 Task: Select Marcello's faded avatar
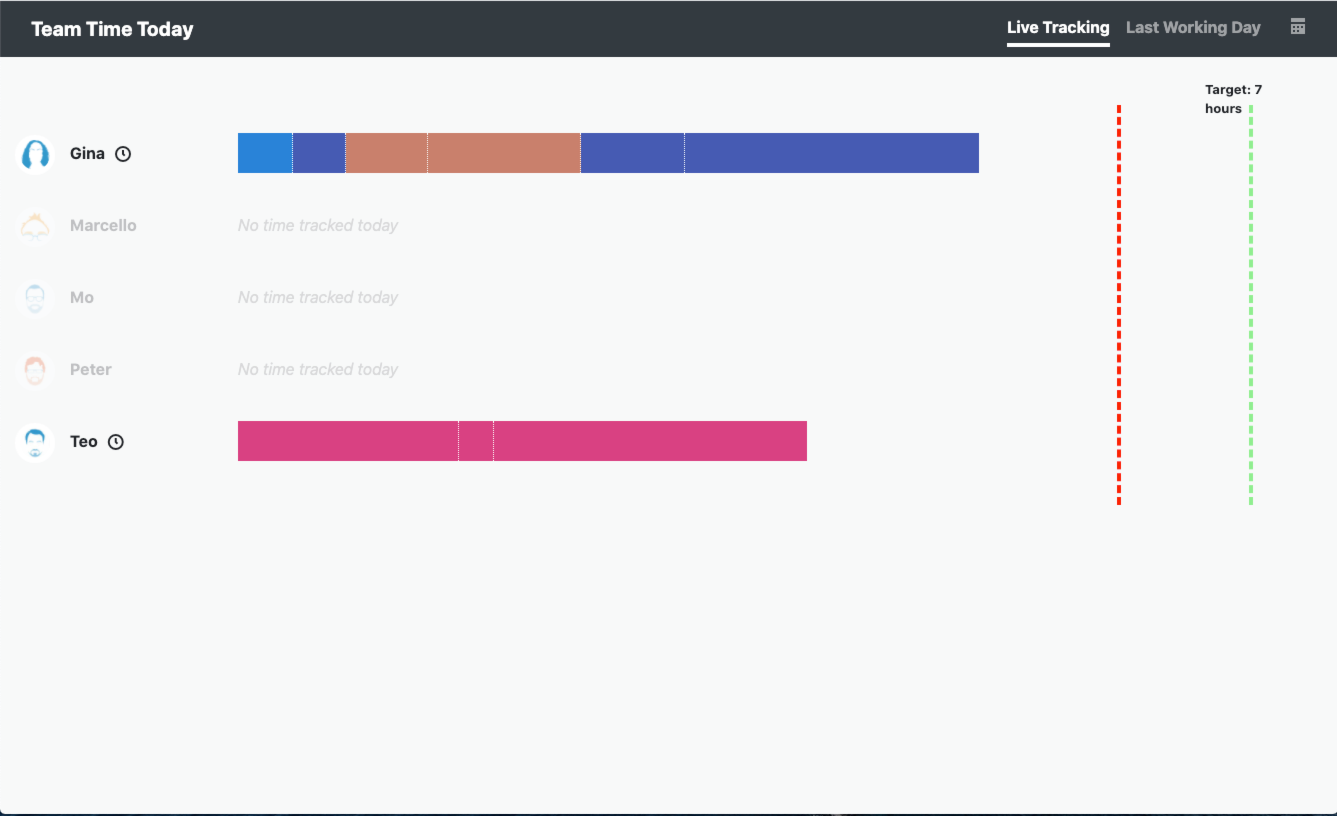pyautogui.click(x=35, y=226)
